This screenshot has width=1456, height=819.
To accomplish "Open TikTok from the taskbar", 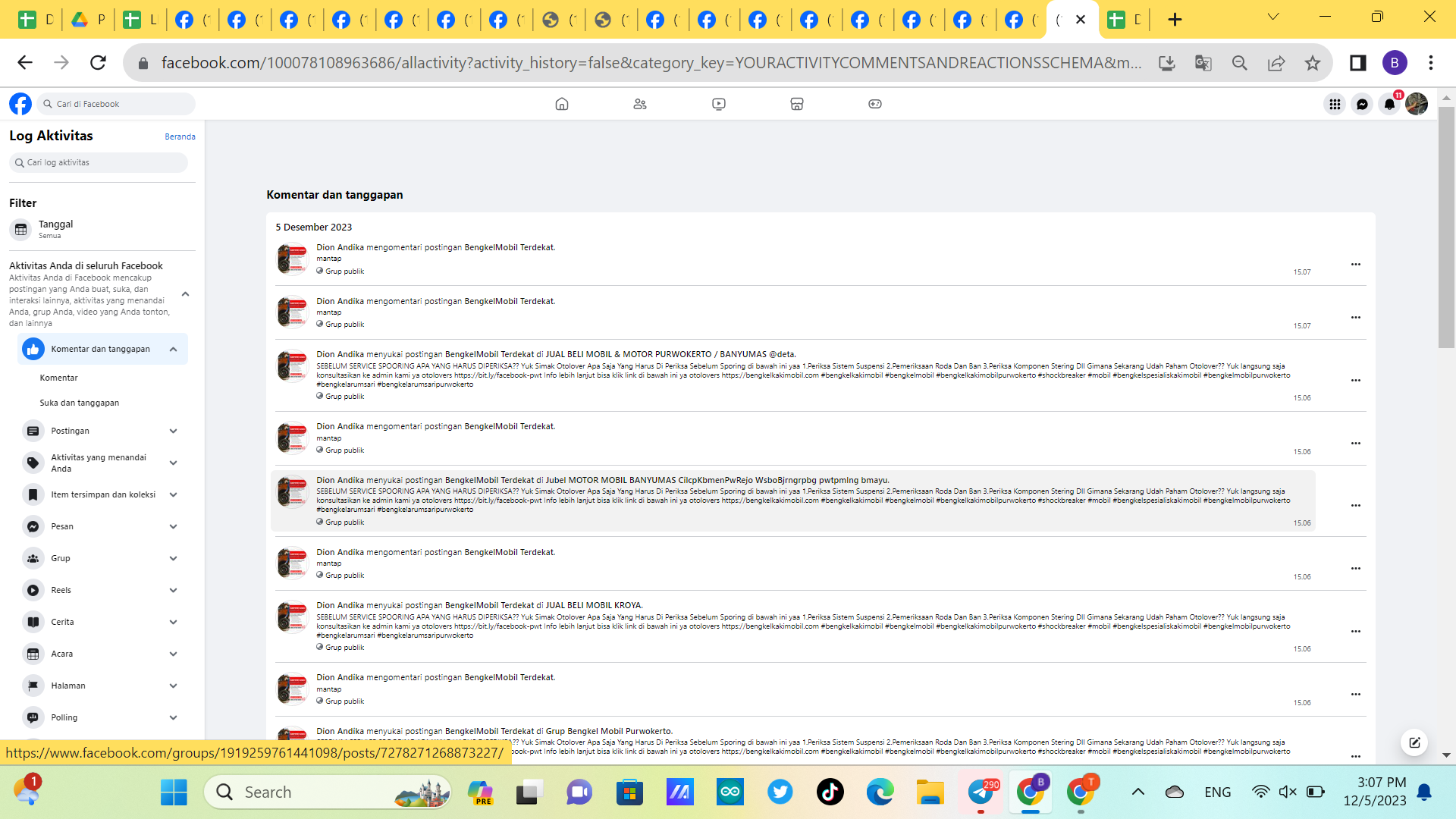I will 830,792.
